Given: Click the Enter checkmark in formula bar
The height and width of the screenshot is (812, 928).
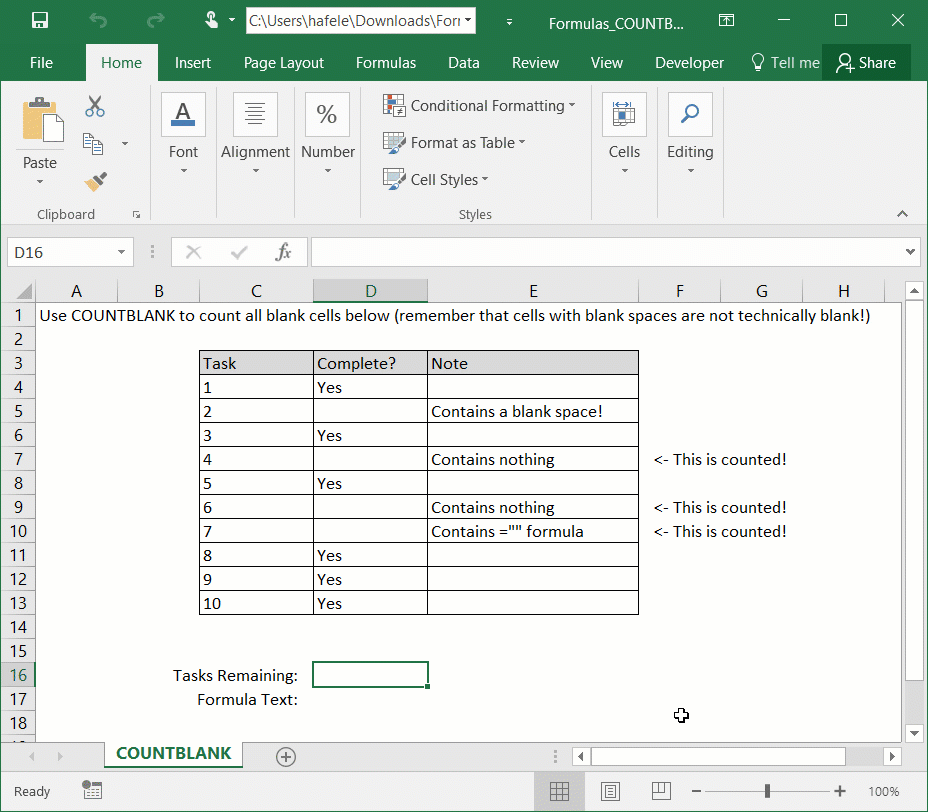Looking at the screenshot, I should [239, 253].
